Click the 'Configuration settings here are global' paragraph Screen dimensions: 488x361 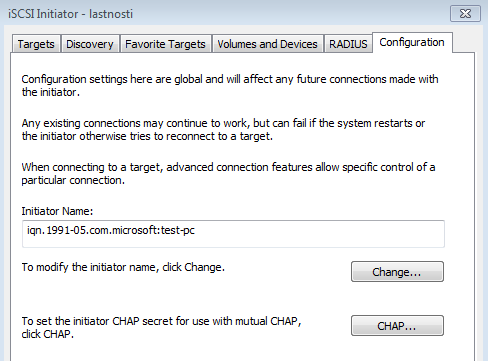pos(230,86)
